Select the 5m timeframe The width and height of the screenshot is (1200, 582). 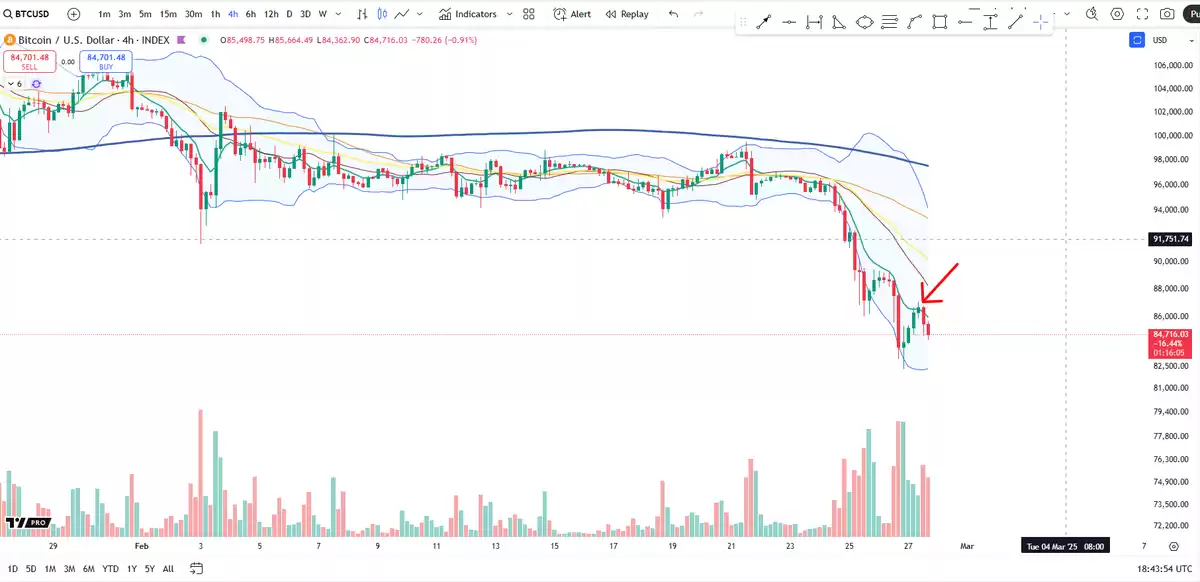coord(146,14)
